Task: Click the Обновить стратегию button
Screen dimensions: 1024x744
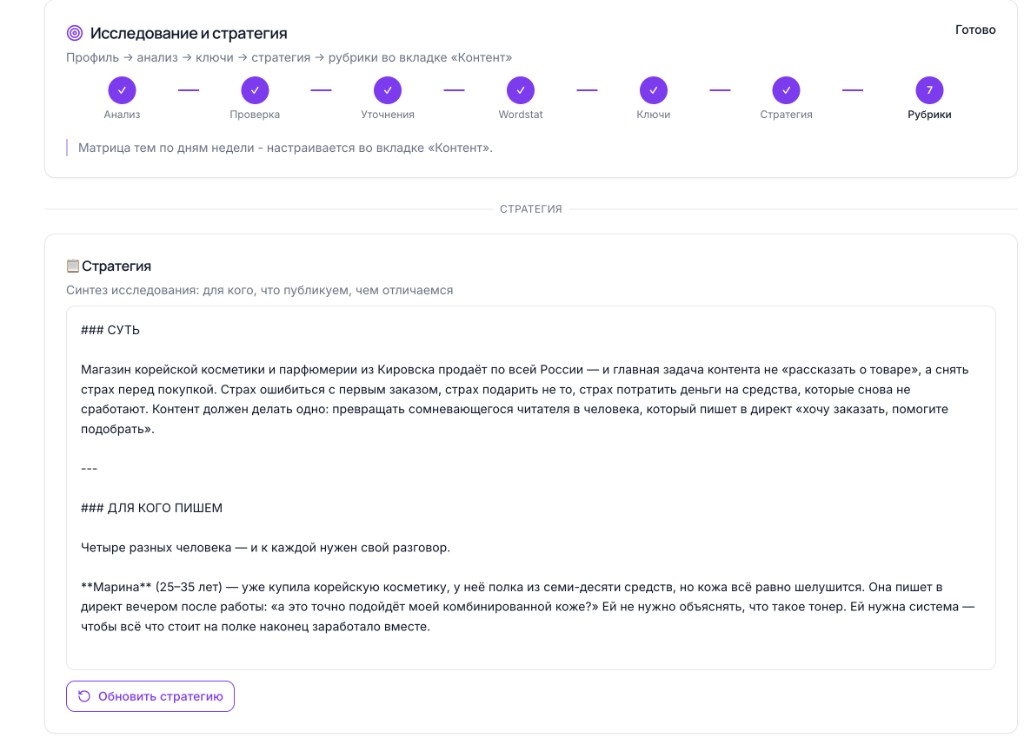Action: coord(150,696)
